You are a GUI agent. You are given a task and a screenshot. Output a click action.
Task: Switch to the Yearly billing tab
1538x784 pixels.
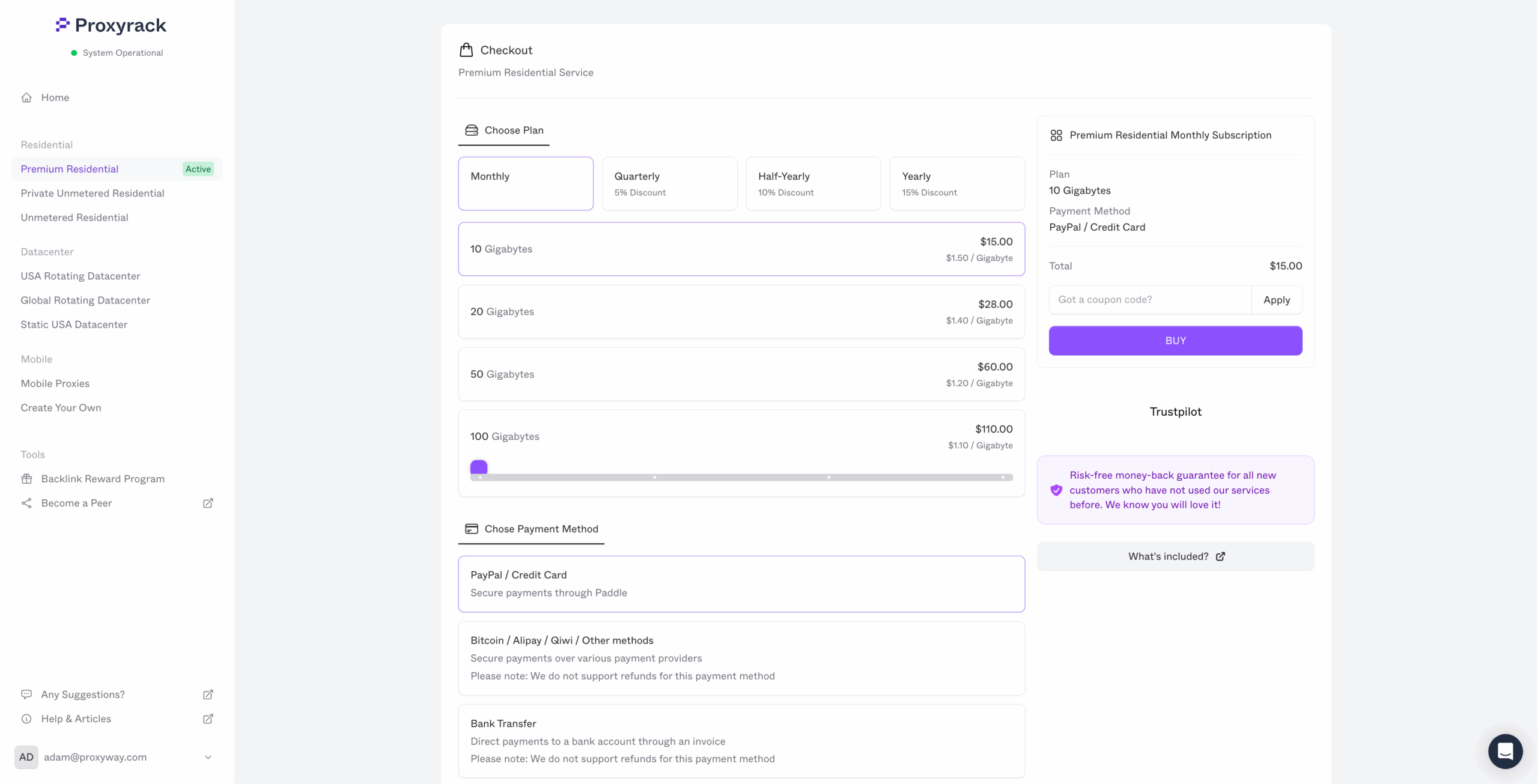click(x=956, y=183)
